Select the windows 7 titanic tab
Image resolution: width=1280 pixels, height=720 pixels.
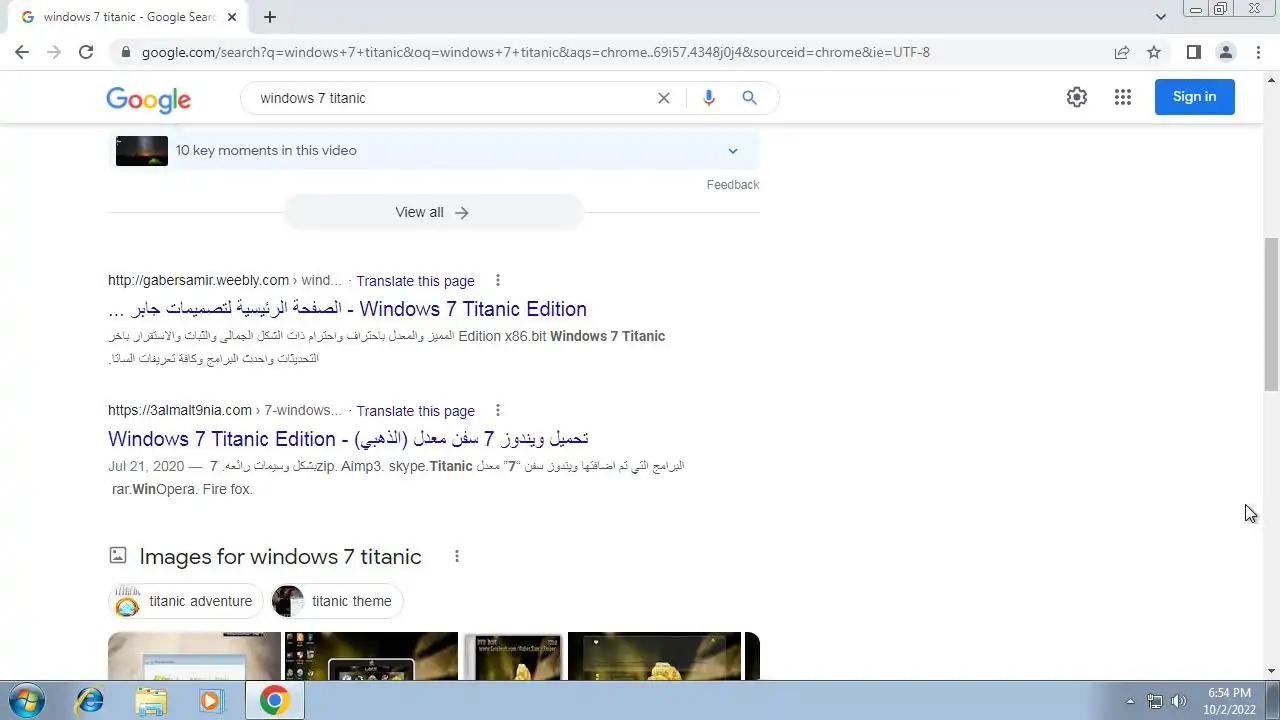[128, 17]
